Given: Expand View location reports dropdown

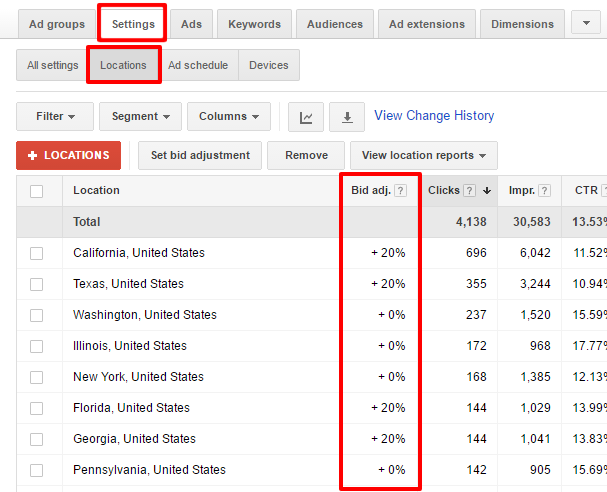Looking at the screenshot, I should pos(423,156).
